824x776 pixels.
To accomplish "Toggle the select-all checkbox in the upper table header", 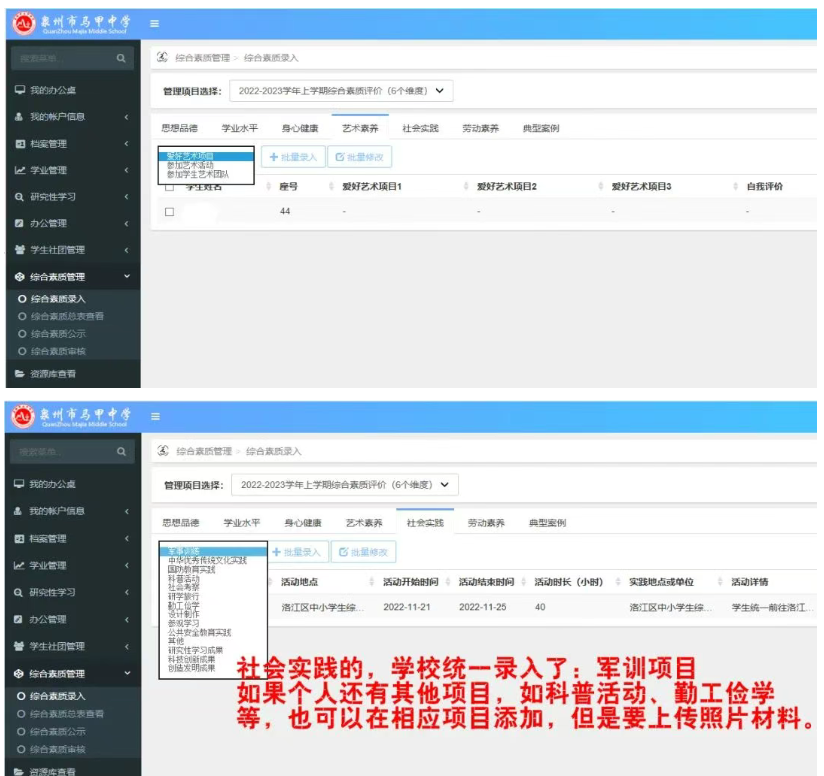I will (x=169, y=187).
